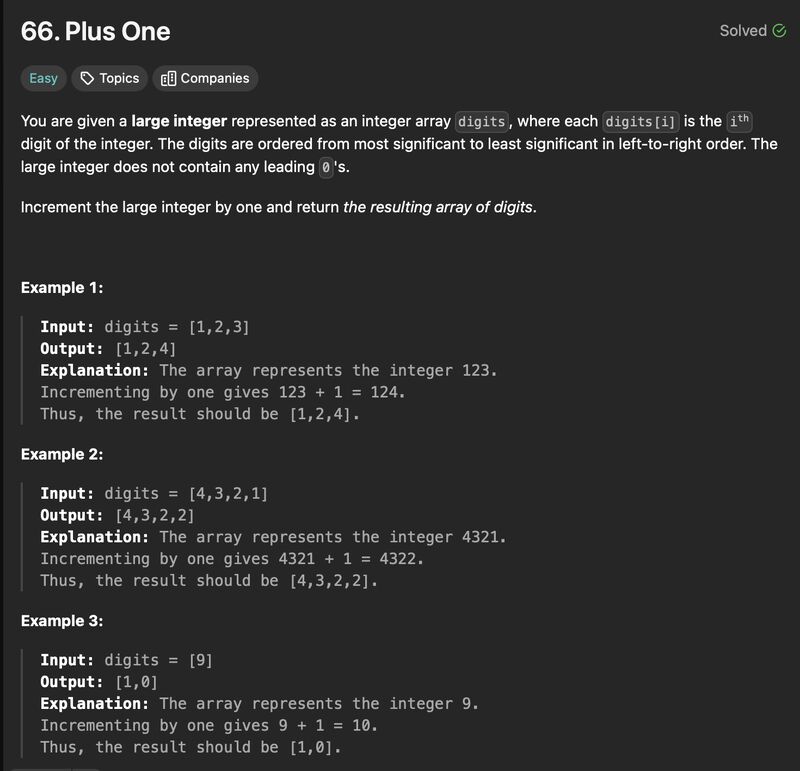Click the "66. Plus One" problem title
Screen dimensions: 800x771
[95, 31]
